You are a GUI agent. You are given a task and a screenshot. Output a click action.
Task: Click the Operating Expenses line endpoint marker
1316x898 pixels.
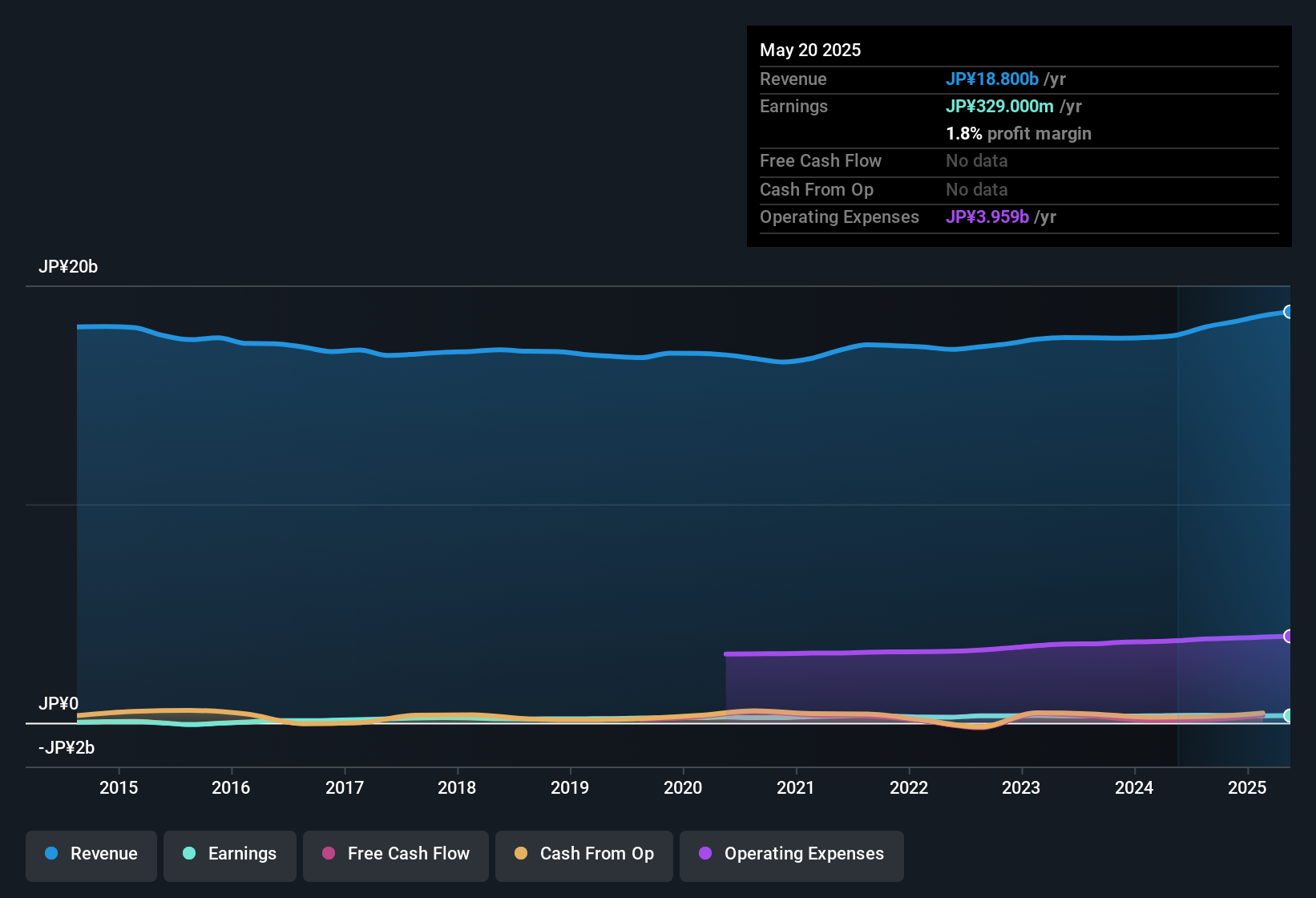1288,637
